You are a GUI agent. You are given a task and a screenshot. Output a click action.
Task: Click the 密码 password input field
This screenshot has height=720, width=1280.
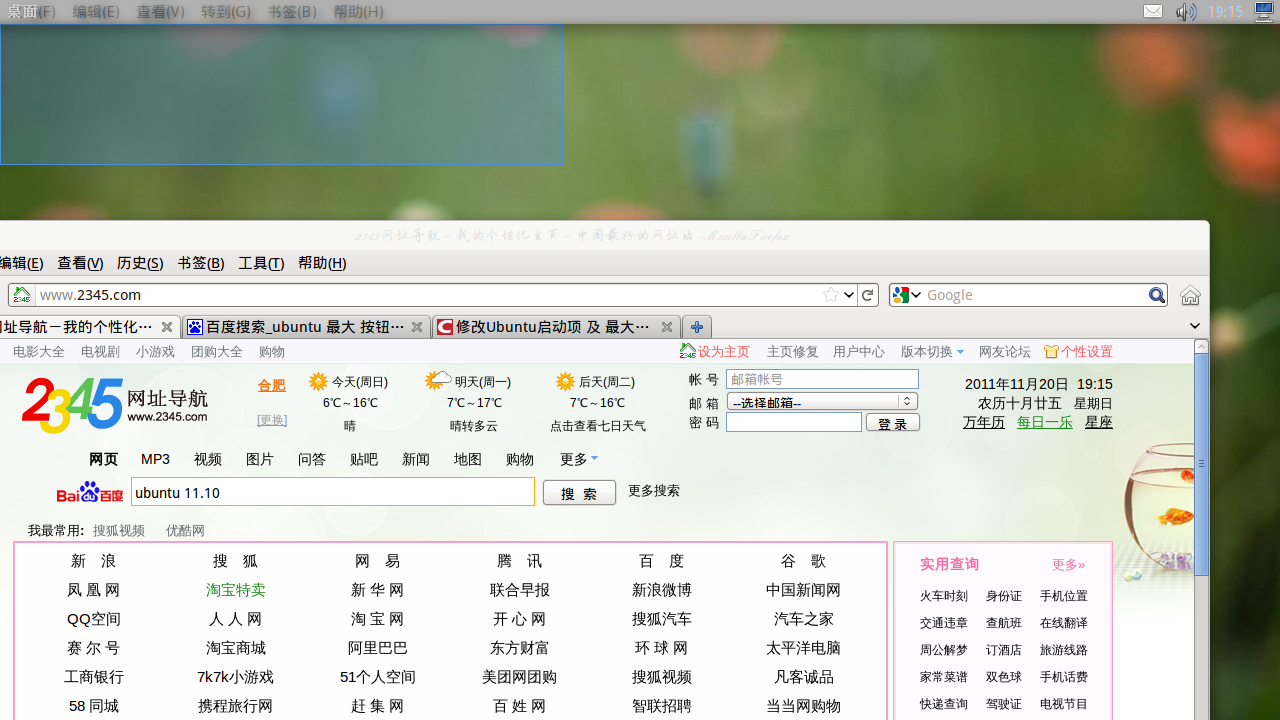(x=794, y=422)
